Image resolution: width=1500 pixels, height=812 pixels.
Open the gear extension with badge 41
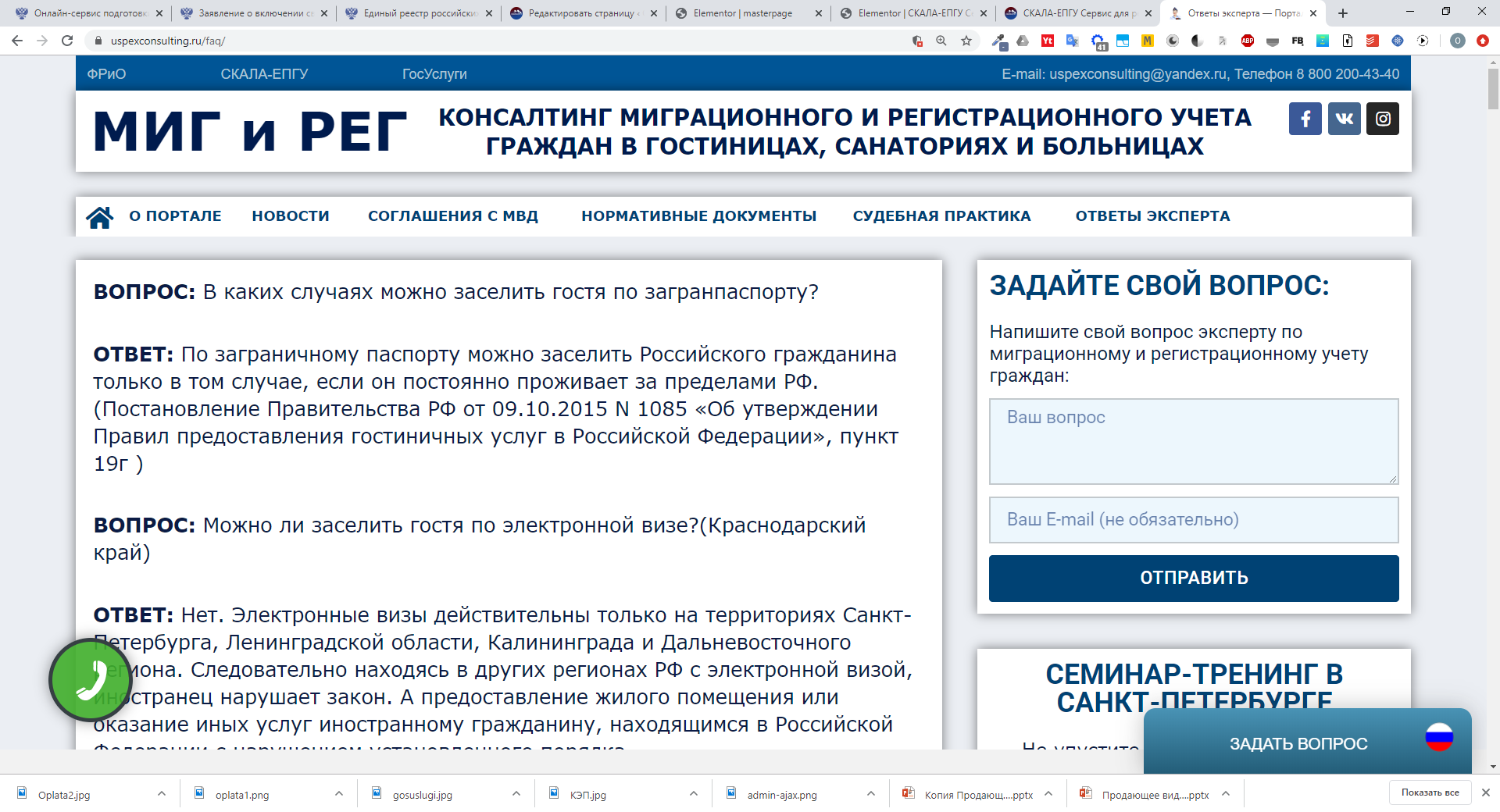pyautogui.click(x=1098, y=42)
